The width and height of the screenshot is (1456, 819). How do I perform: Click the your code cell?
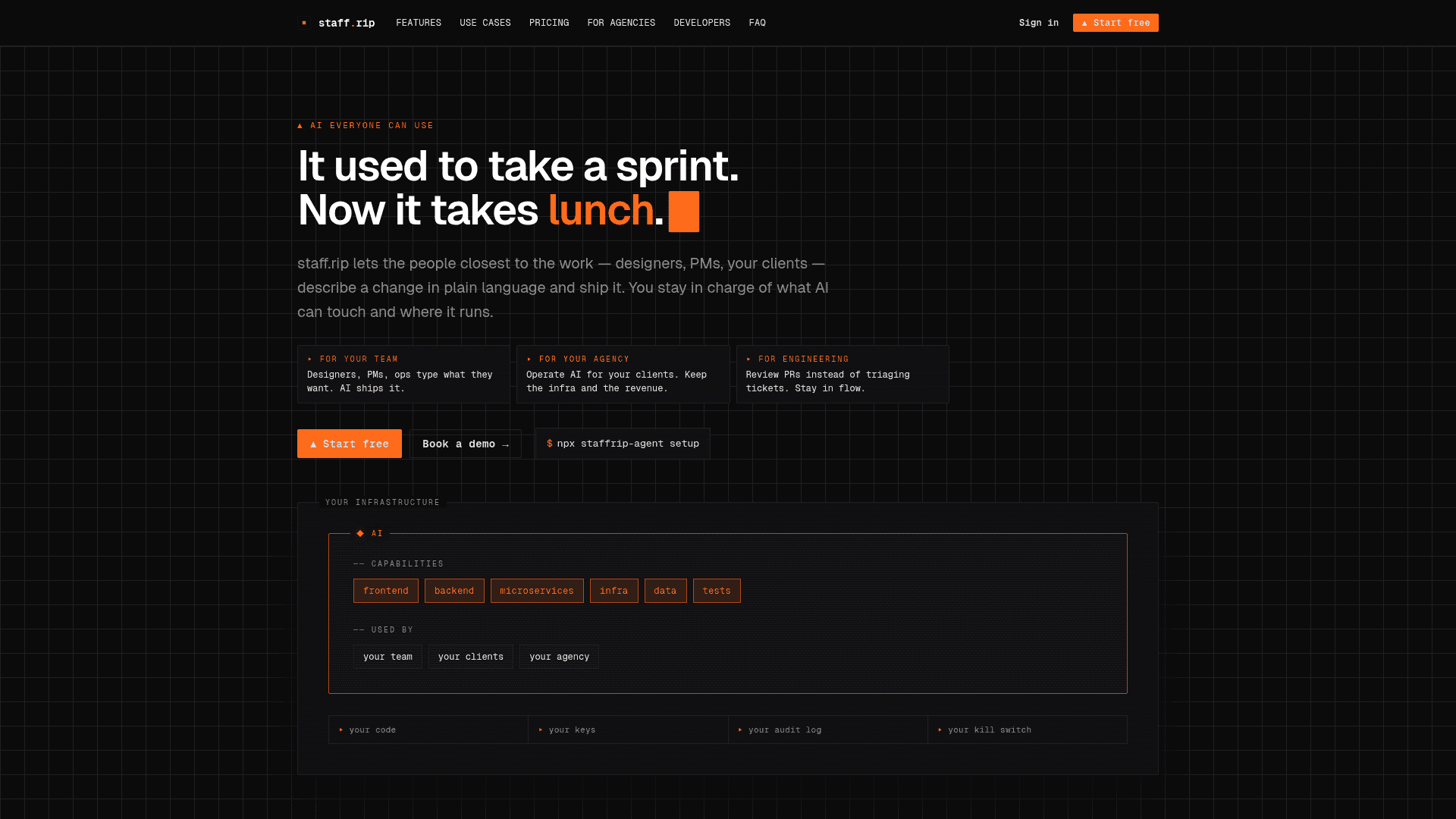[428, 730]
